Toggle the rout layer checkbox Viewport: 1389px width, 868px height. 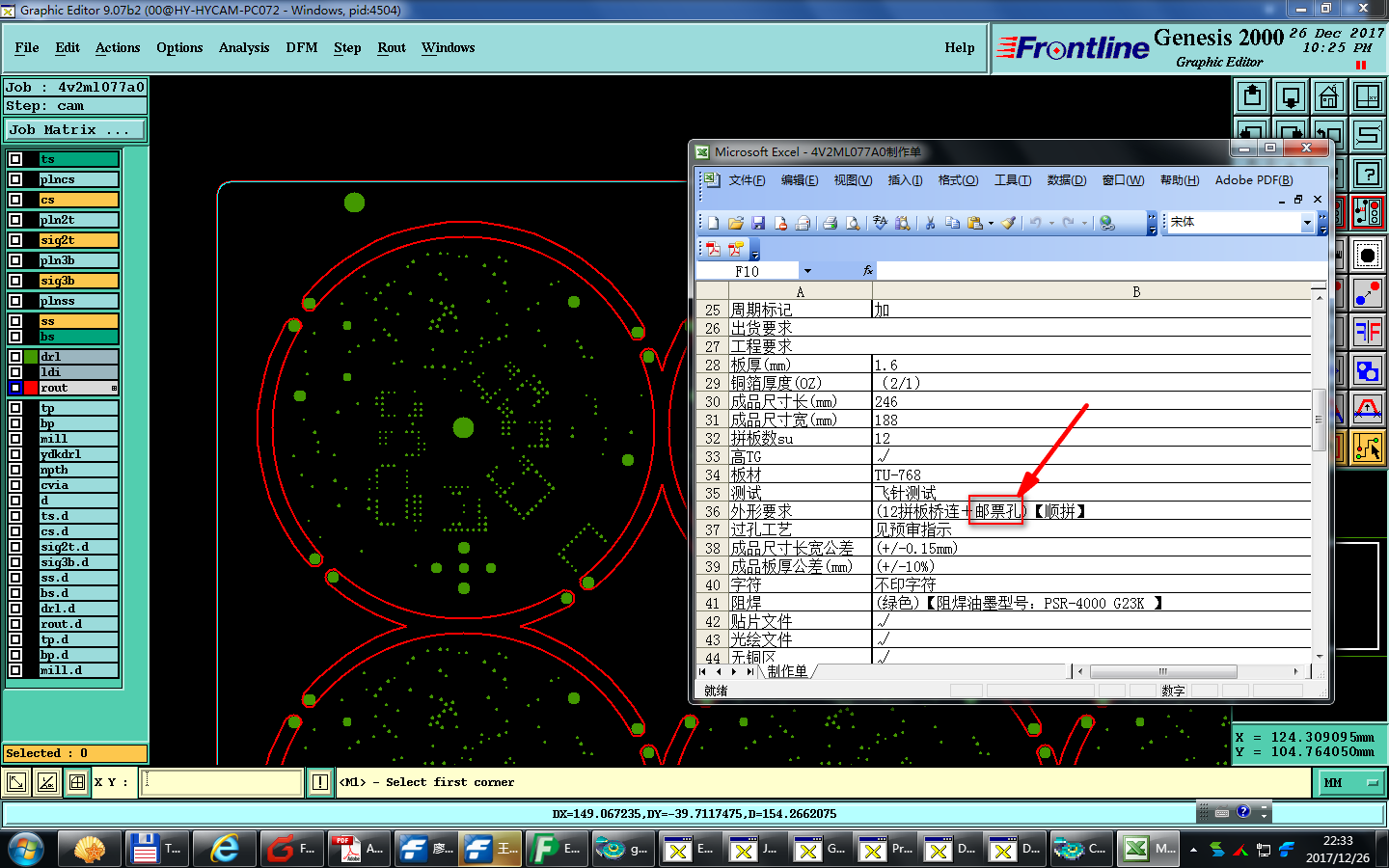tap(15, 388)
